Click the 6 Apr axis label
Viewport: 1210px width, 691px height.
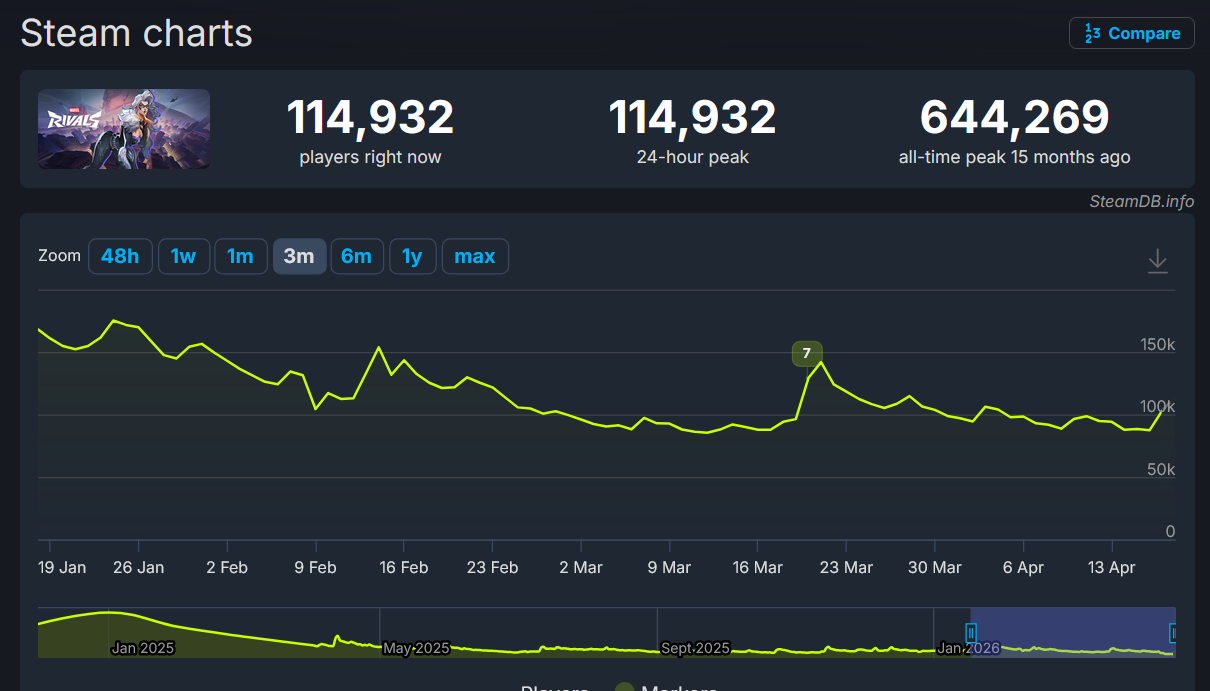coord(1023,567)
